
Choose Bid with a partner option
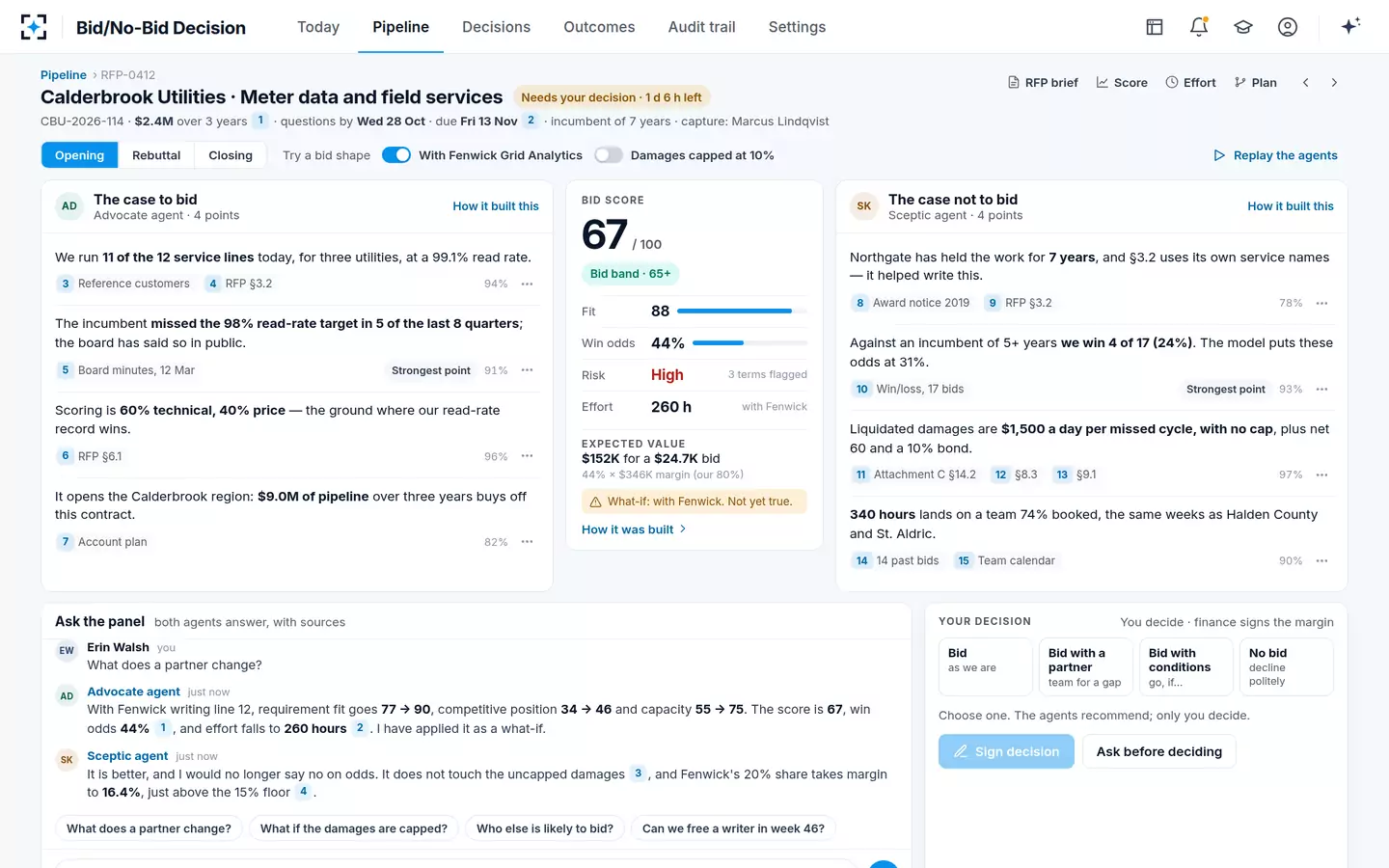coord(1086,666)
